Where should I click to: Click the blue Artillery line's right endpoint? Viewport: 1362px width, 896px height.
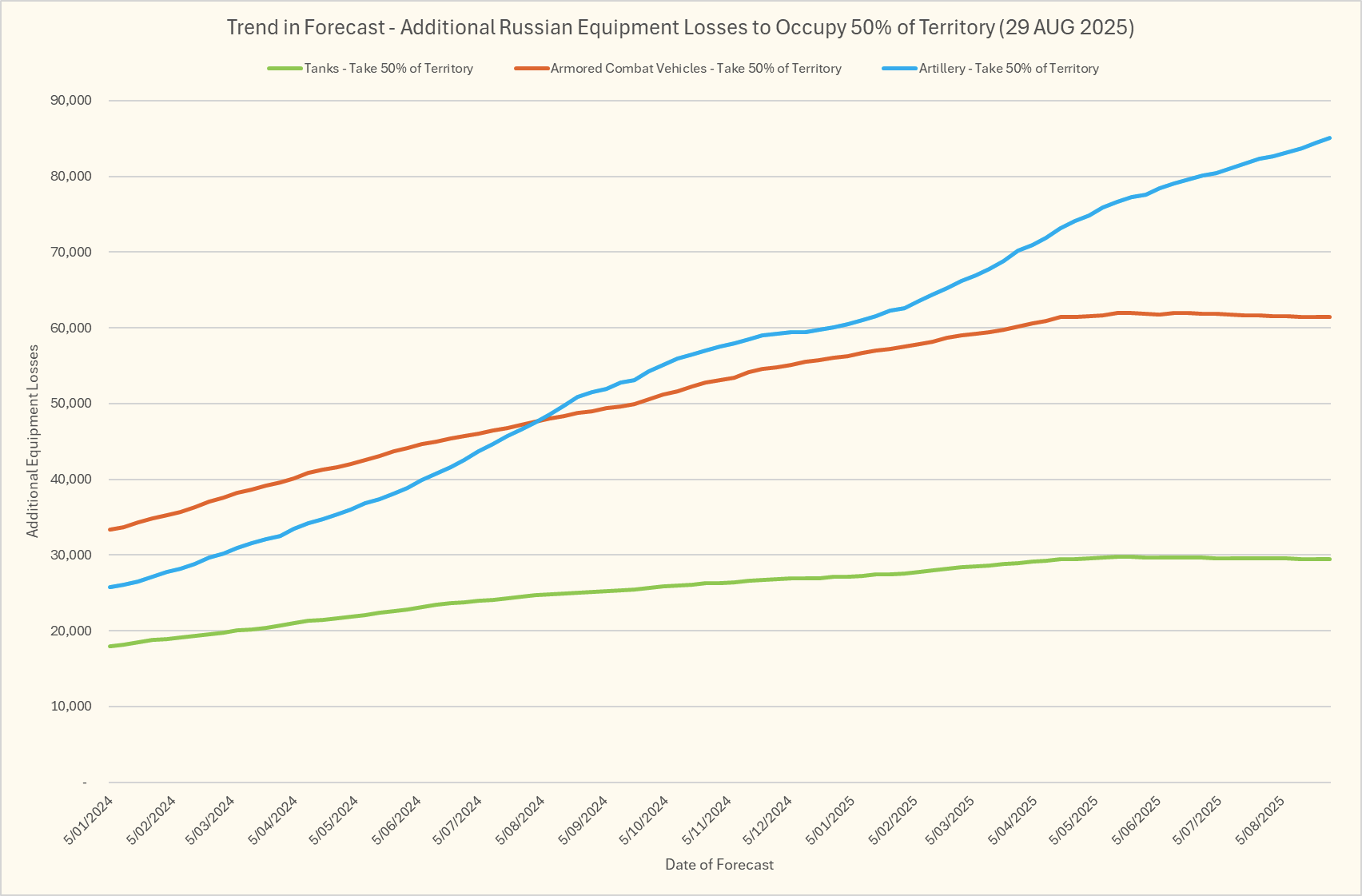[x=1329, y=138]
